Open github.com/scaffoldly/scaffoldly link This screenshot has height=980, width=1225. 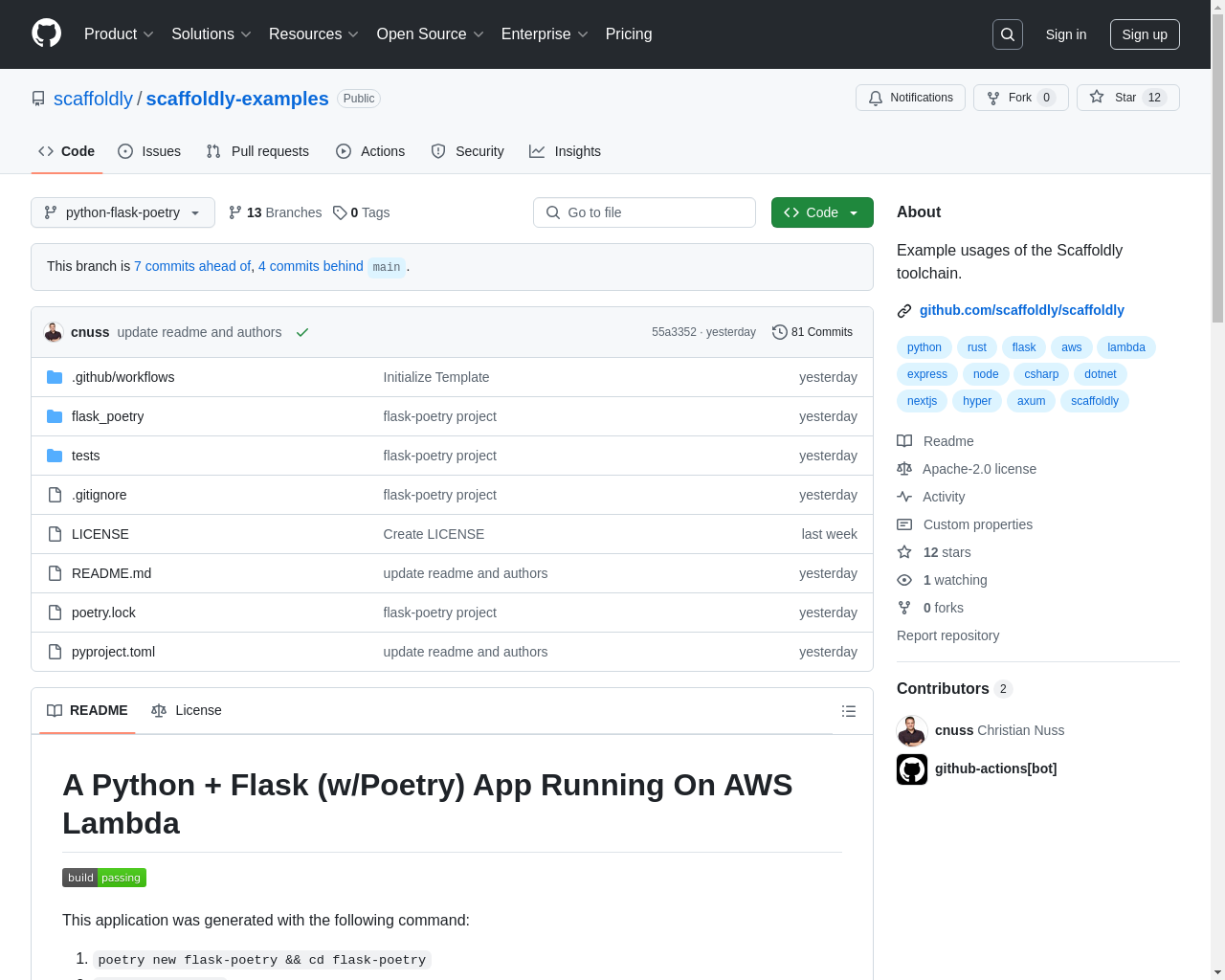click(x=1022, y=310)
